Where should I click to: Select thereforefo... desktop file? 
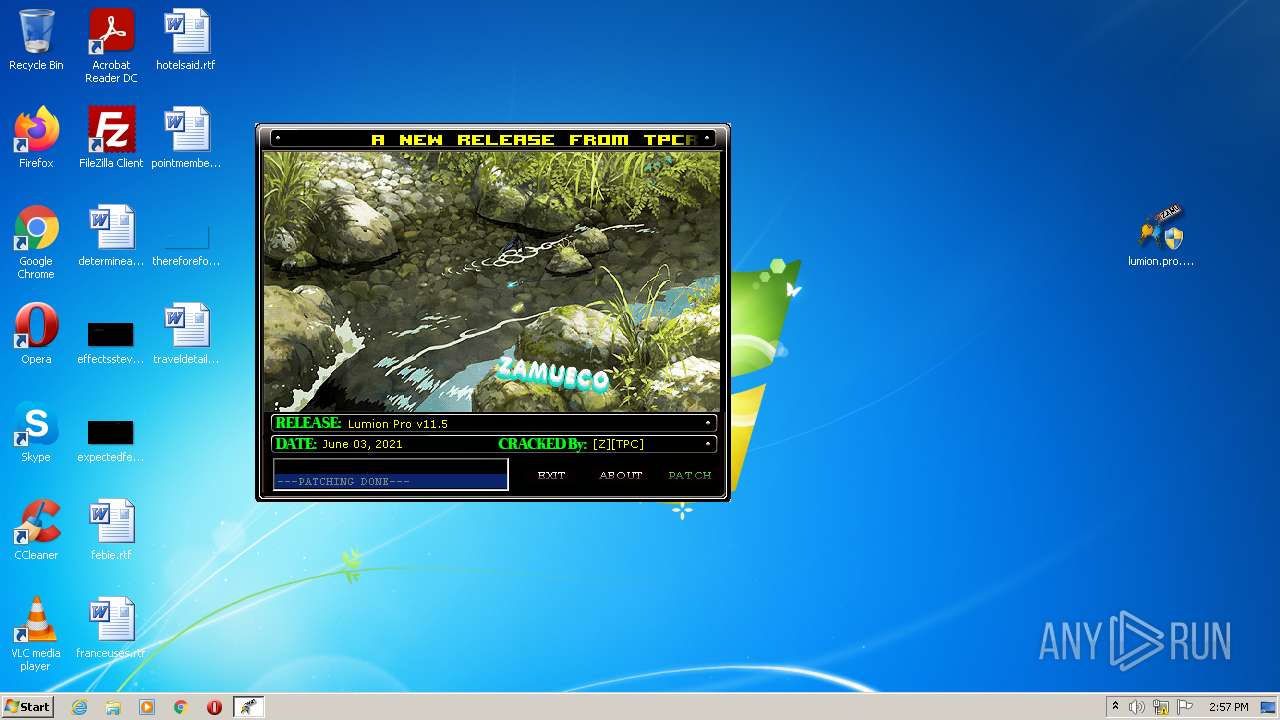point(186,246)
